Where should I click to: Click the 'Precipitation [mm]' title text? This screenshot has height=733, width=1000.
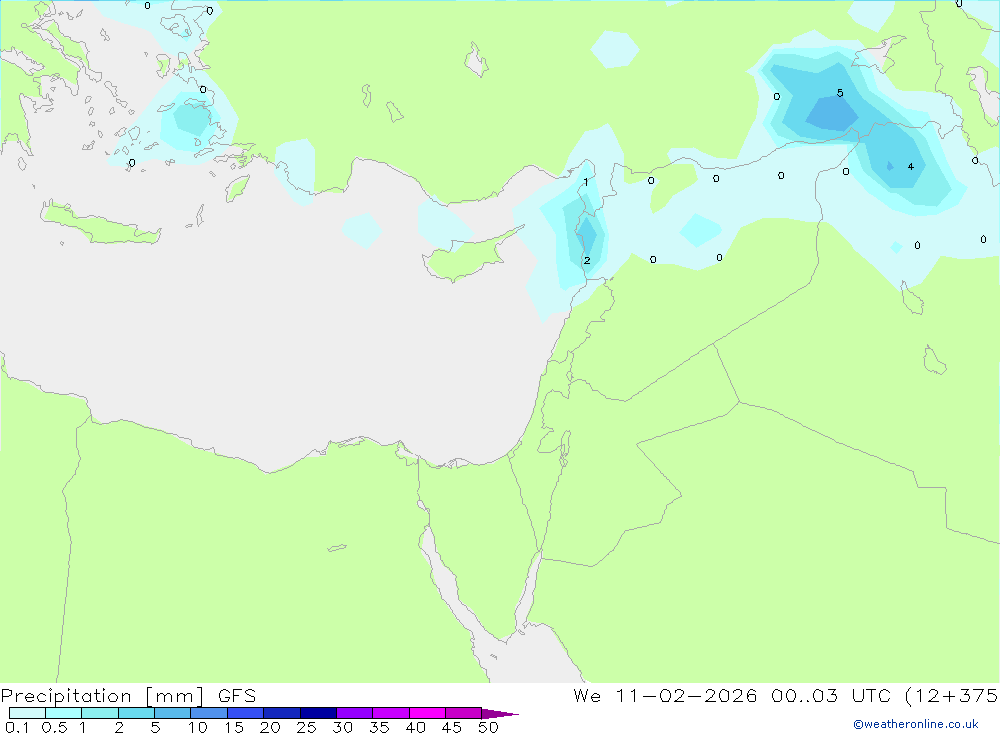click(x=102, y=696)
